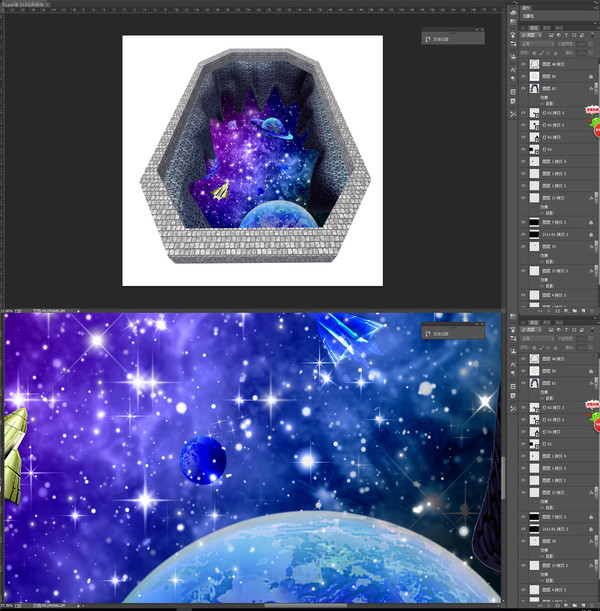Open the fill slider arrow in the upper Layers panel
600x611 pixels.
coord(590,53)
